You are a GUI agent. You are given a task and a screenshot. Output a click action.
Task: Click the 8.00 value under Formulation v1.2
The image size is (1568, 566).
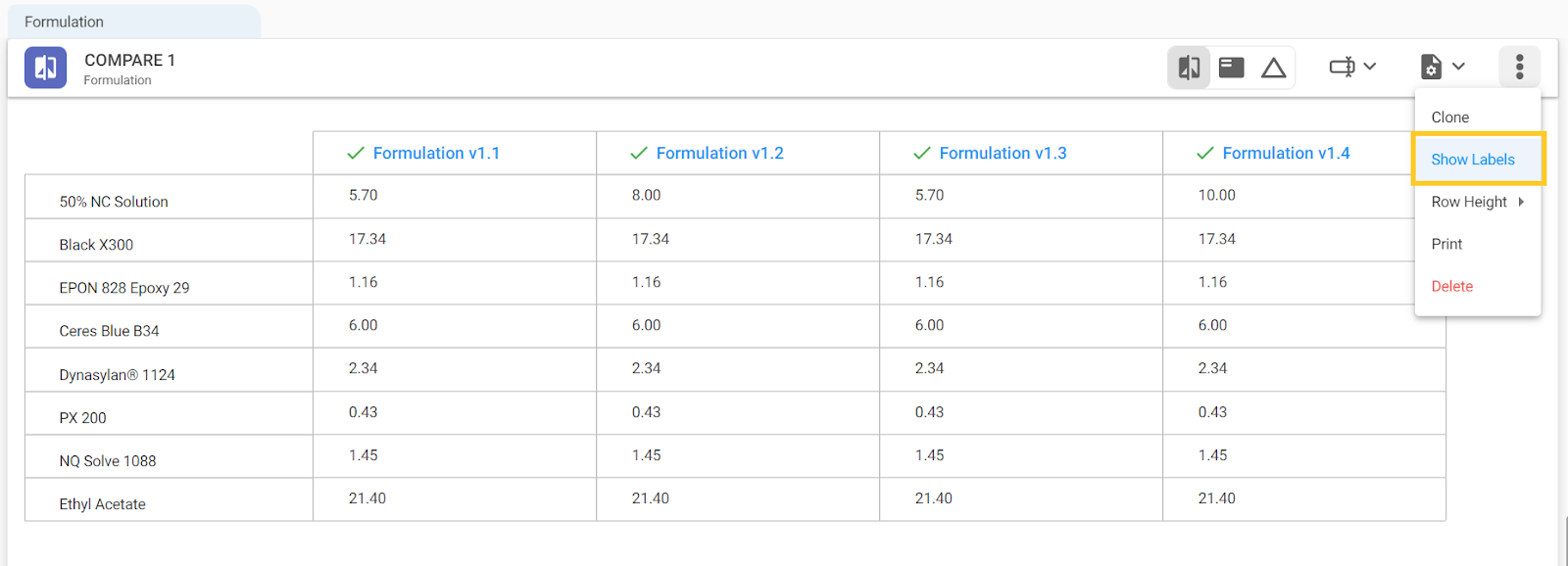click(646, 195)
